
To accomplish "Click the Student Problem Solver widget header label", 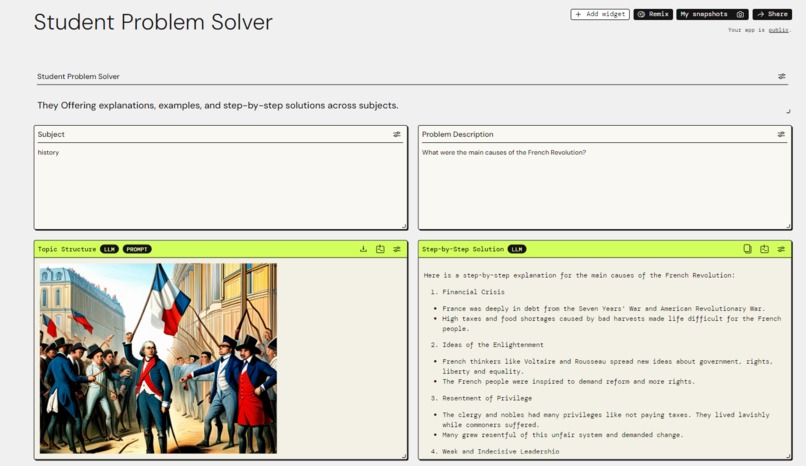I will click(78, 76).
